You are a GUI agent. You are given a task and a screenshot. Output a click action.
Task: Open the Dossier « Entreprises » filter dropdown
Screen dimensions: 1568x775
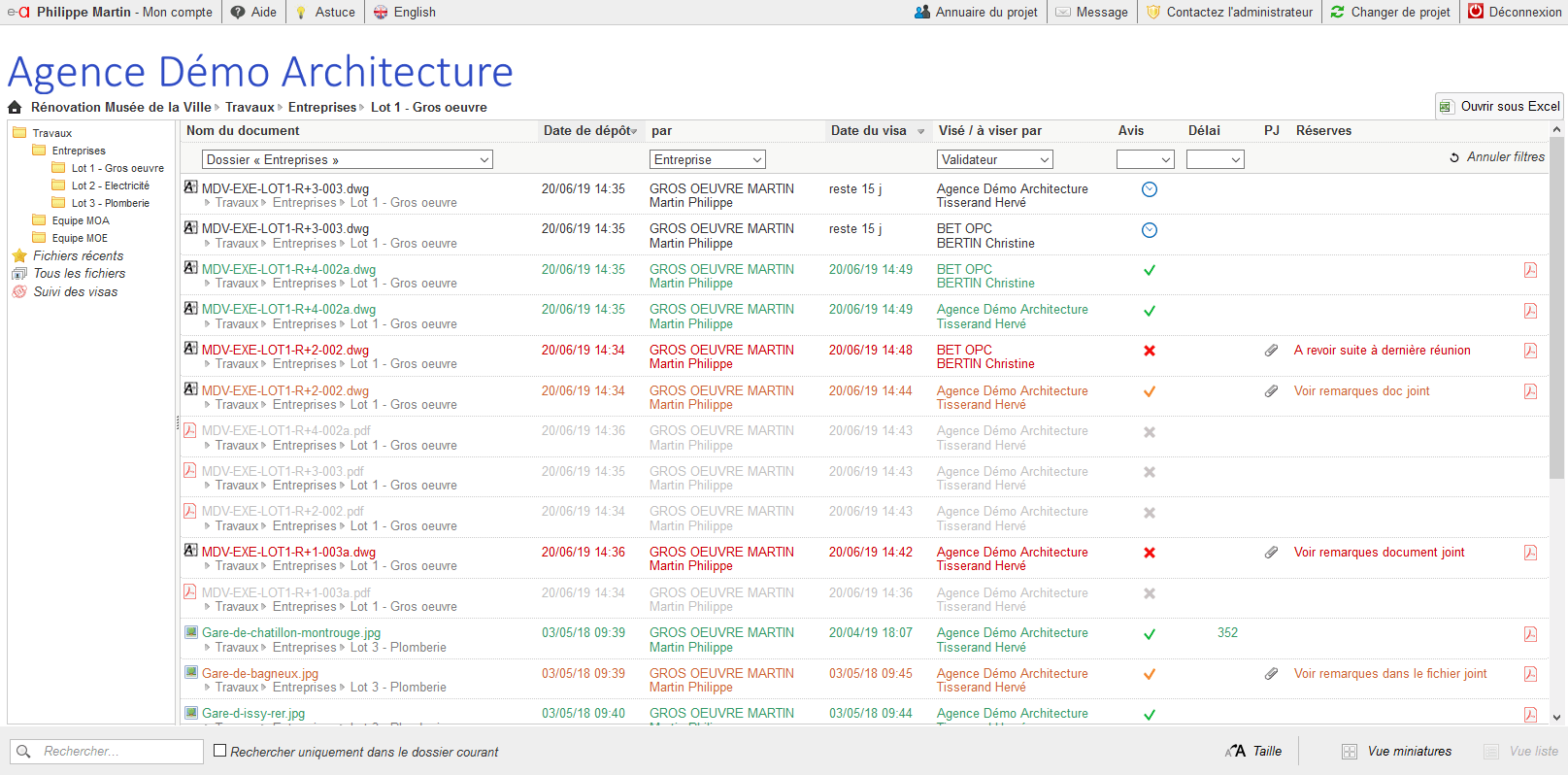point(348,160)
